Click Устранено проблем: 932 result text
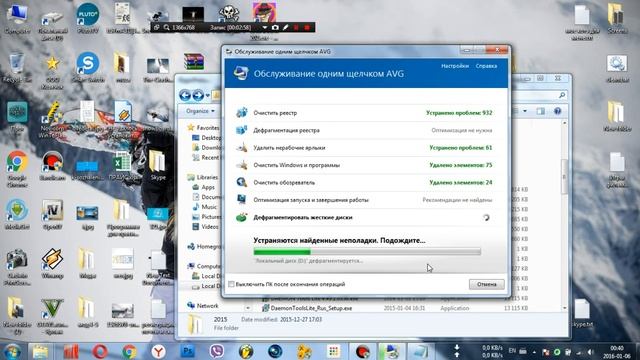 459,113
